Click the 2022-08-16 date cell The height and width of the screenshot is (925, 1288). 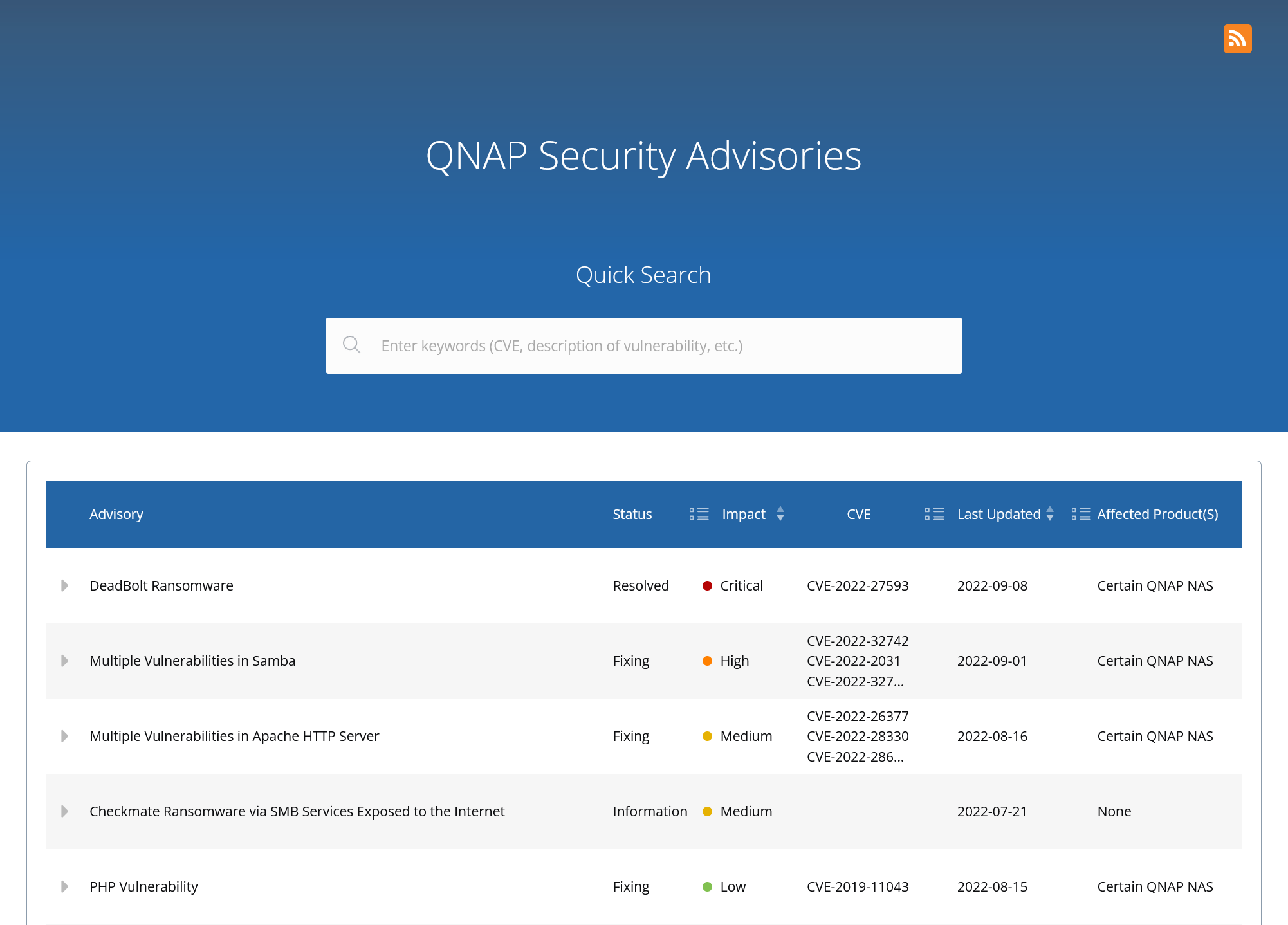[x=992, y=736]
